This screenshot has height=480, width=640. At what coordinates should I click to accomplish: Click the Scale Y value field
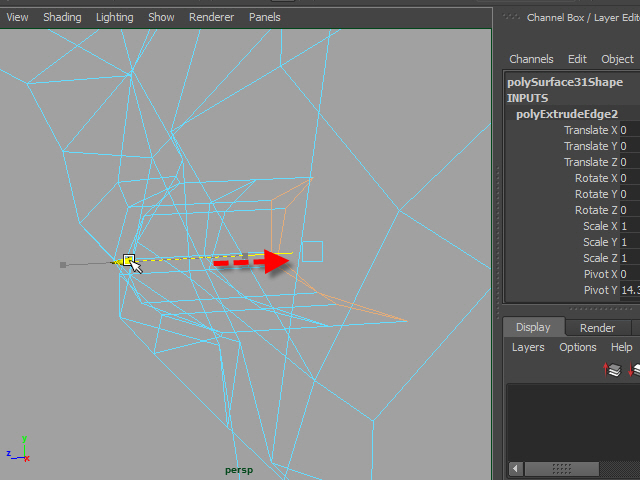pos(630,242)
